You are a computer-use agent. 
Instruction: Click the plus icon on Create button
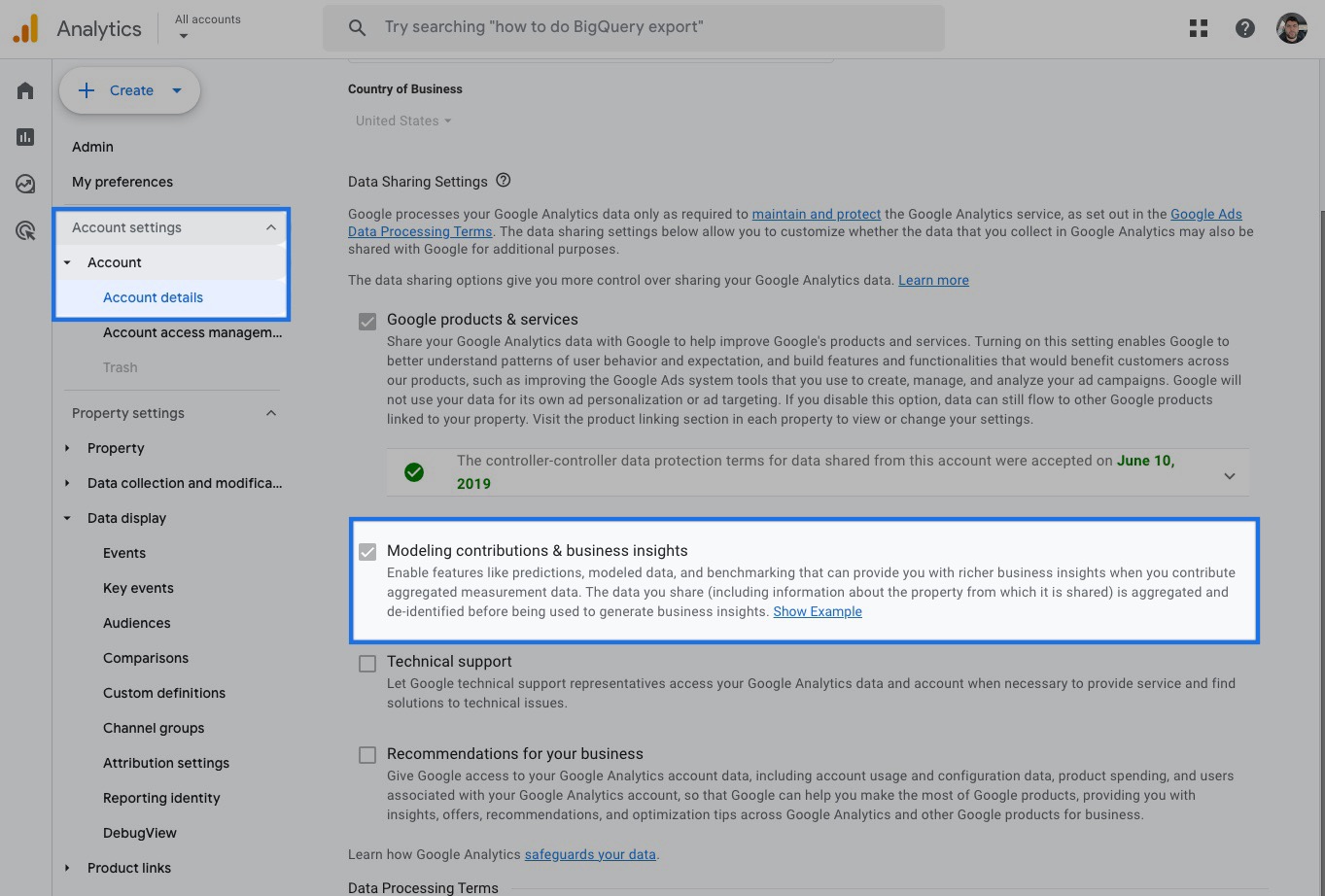click(x=87, y=90)
